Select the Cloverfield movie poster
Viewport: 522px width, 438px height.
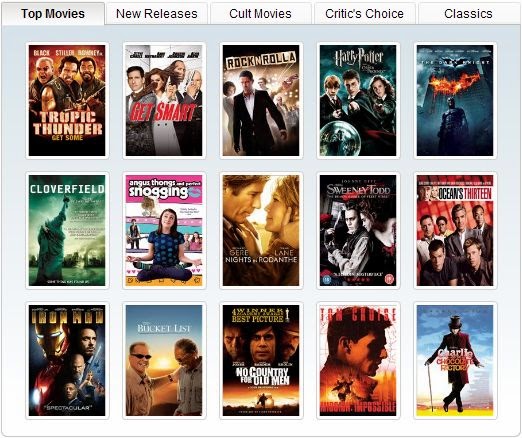click(67, 230)
